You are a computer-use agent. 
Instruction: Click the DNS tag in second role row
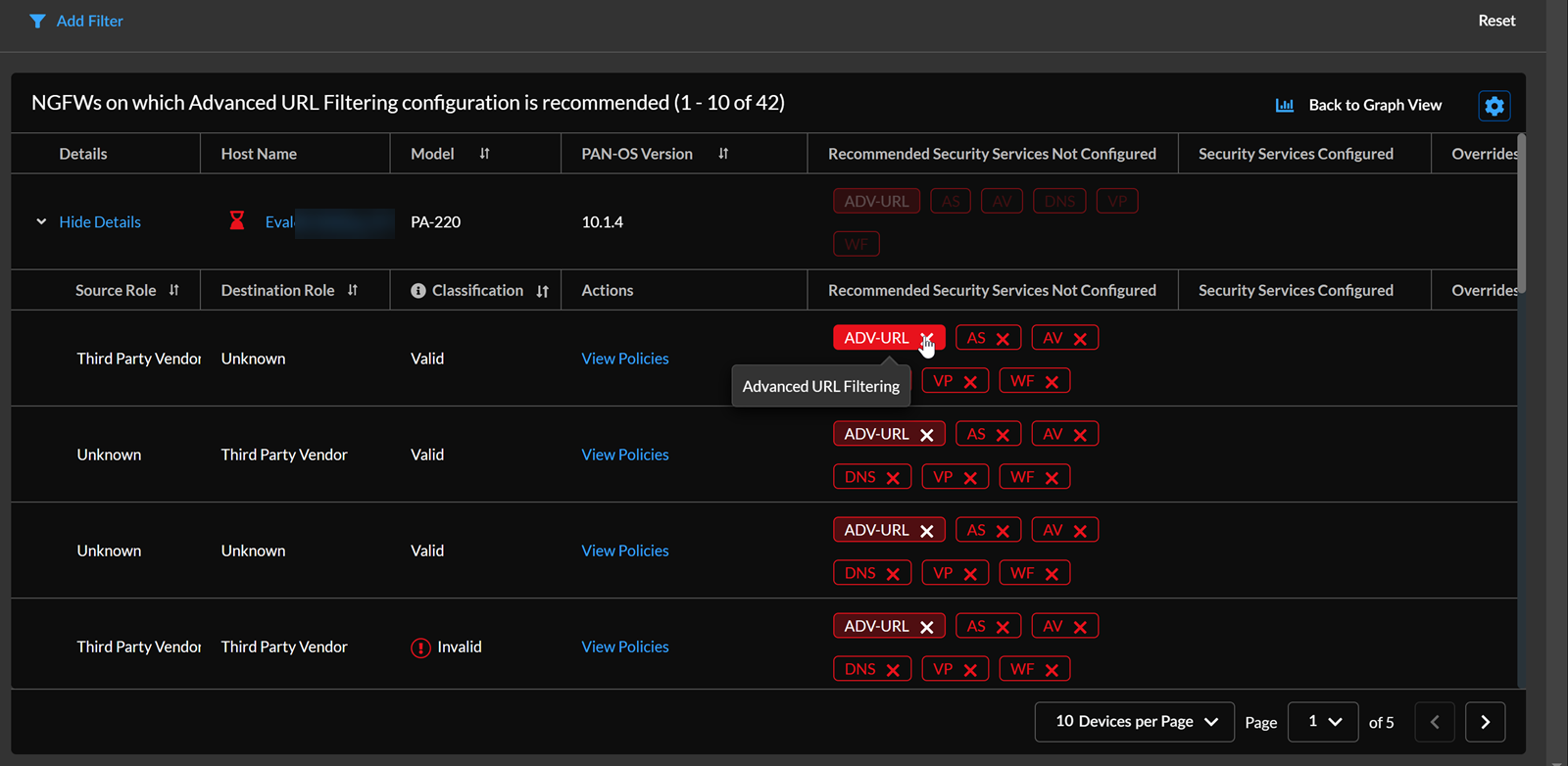point(860,477)
